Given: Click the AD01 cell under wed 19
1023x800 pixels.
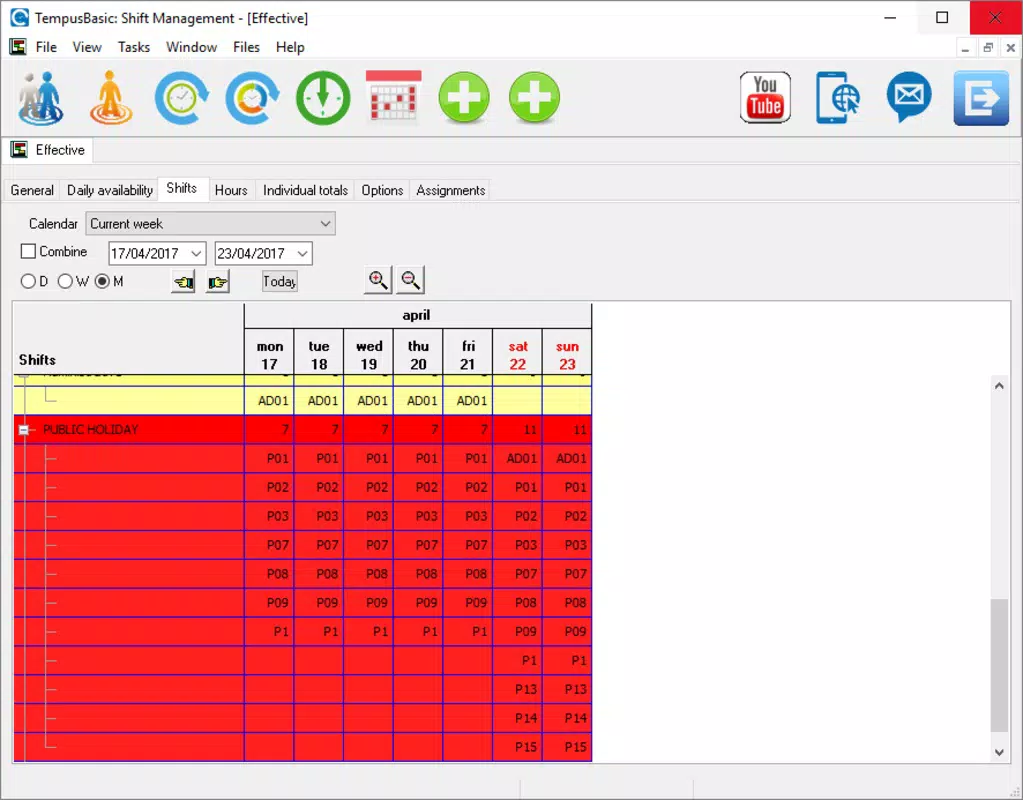Looking at the screenshot, I should tap(369, 401).
